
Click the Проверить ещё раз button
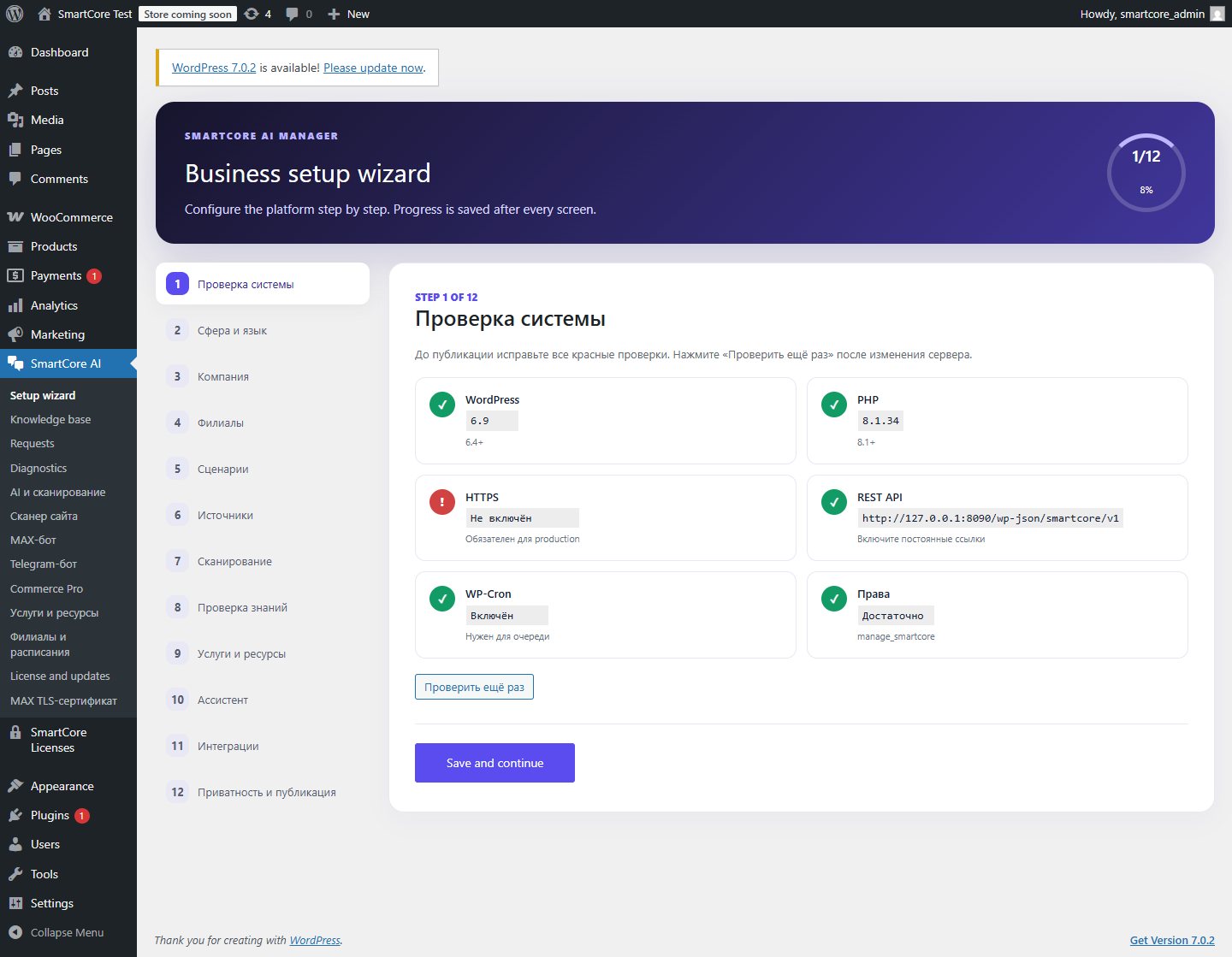coord(474,687)
